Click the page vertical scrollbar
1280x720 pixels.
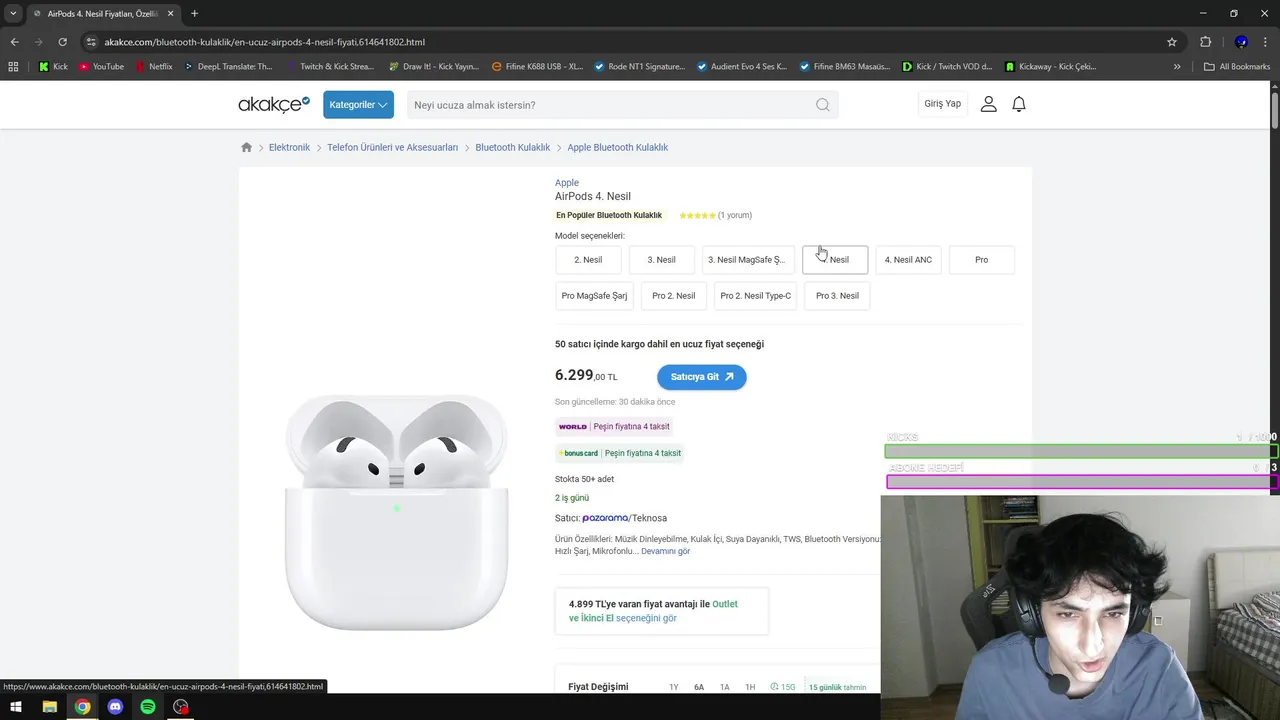[1275, 110]
